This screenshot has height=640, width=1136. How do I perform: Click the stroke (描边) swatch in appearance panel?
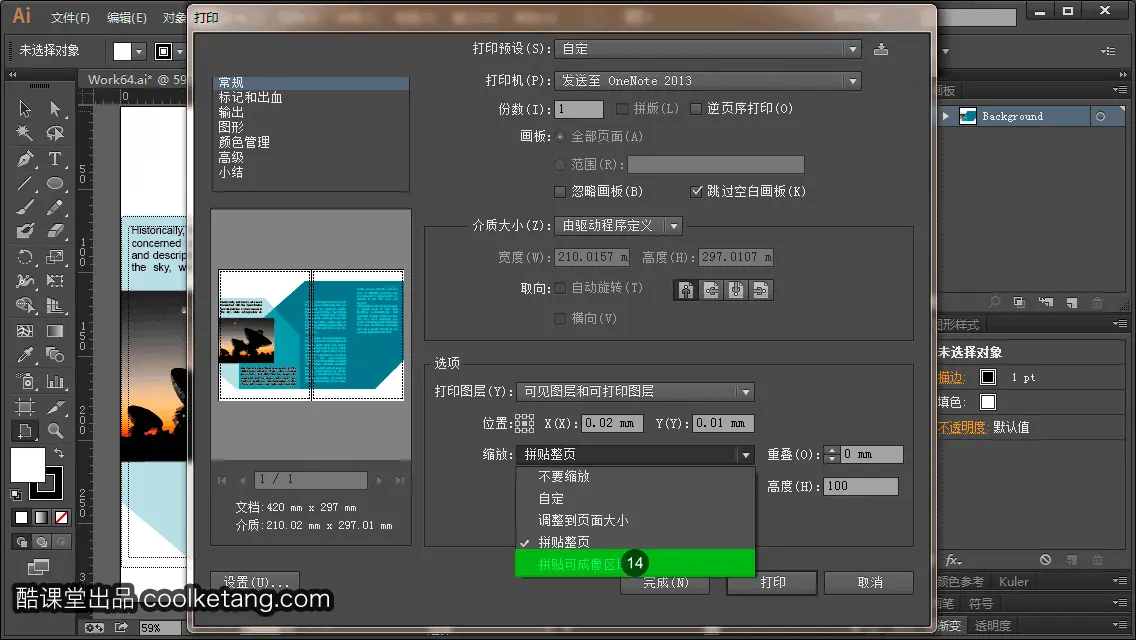pos(987,377)
